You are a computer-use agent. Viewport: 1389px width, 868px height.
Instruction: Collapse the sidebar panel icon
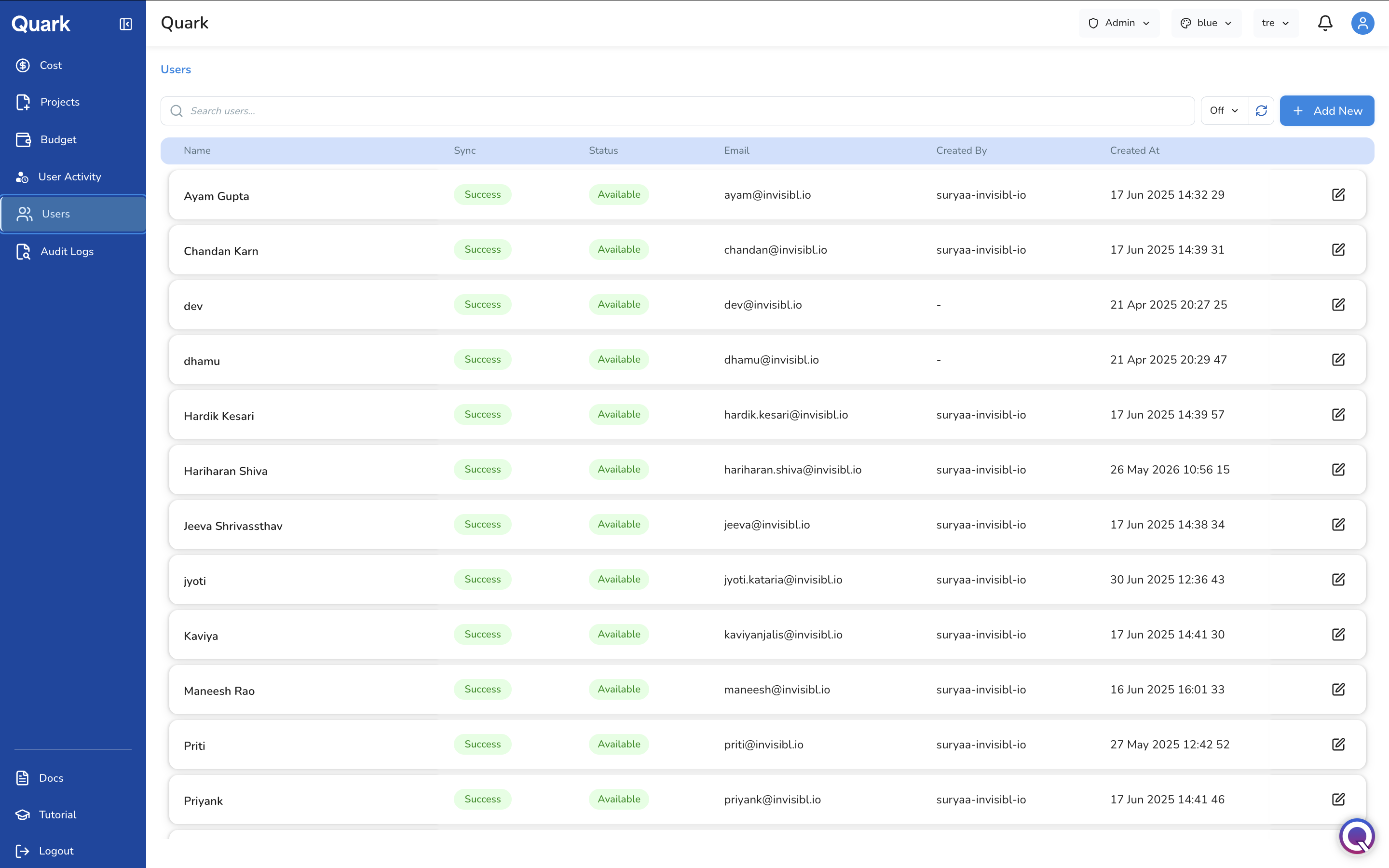[x=126, y=24]
